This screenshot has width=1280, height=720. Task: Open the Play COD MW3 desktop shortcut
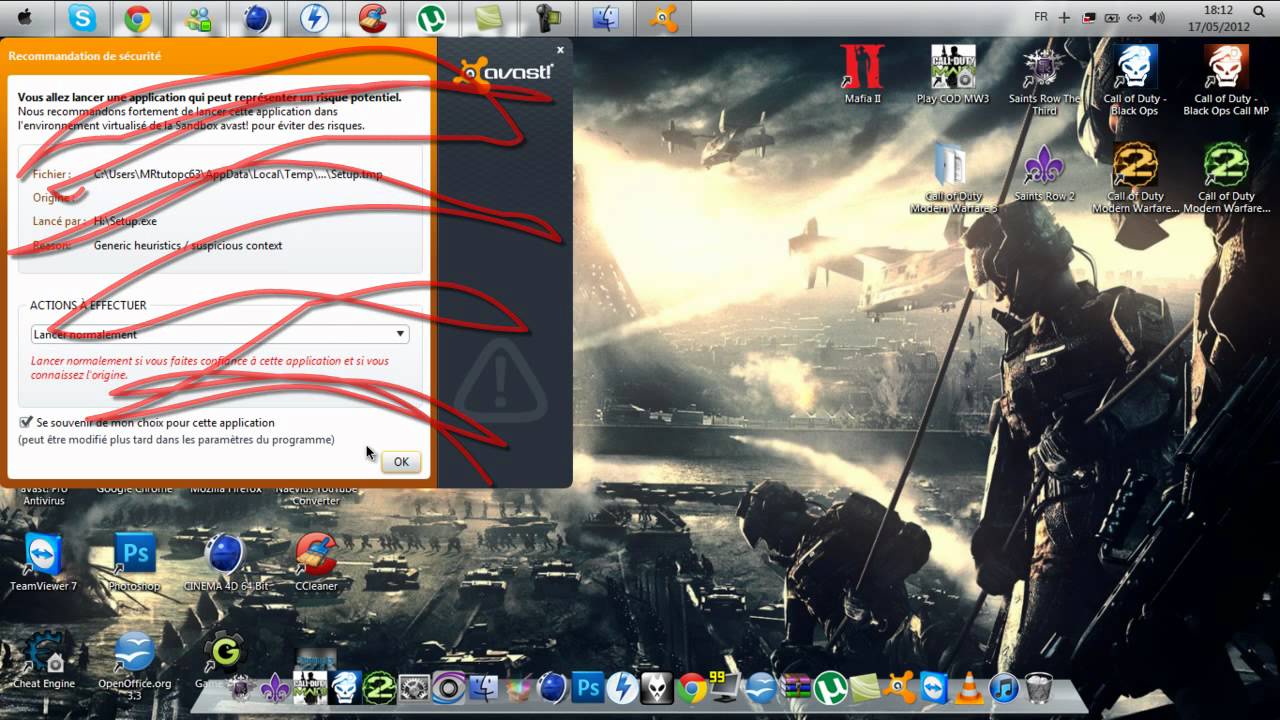pos(952,74)
